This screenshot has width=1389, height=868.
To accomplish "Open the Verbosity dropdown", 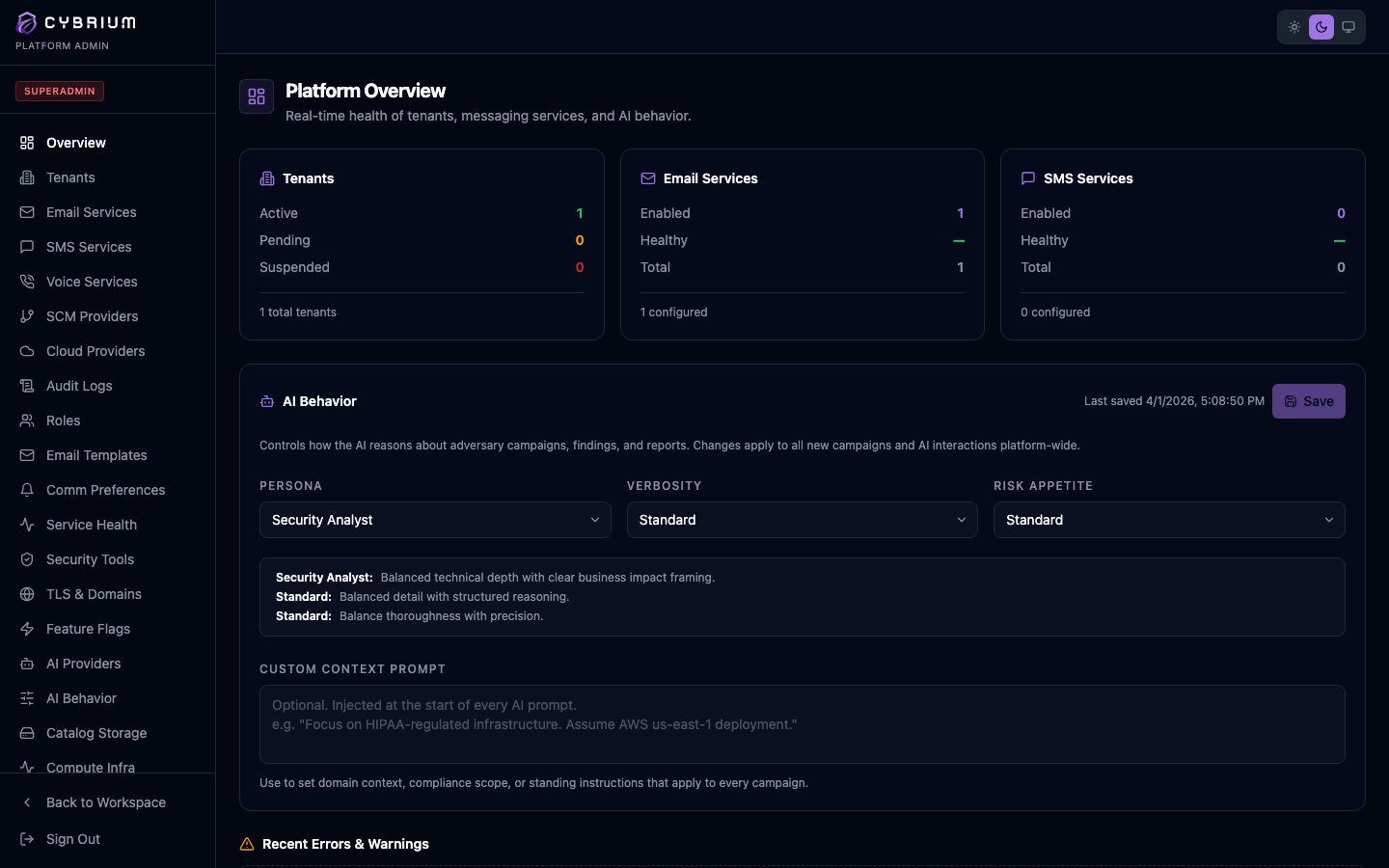I will click(x=803, y=520).
